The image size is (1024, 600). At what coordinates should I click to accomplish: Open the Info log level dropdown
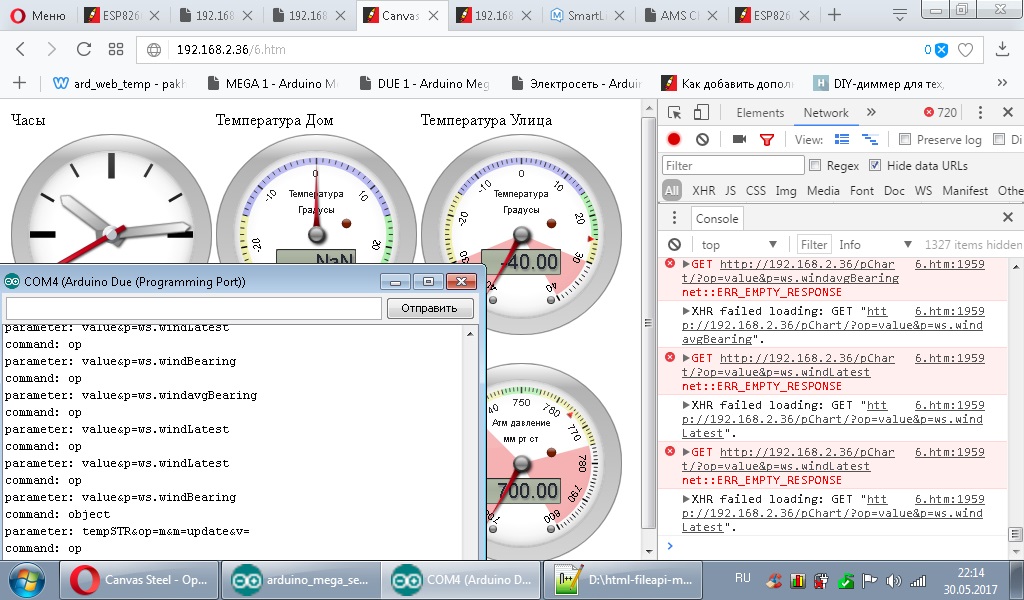point(875,245)
